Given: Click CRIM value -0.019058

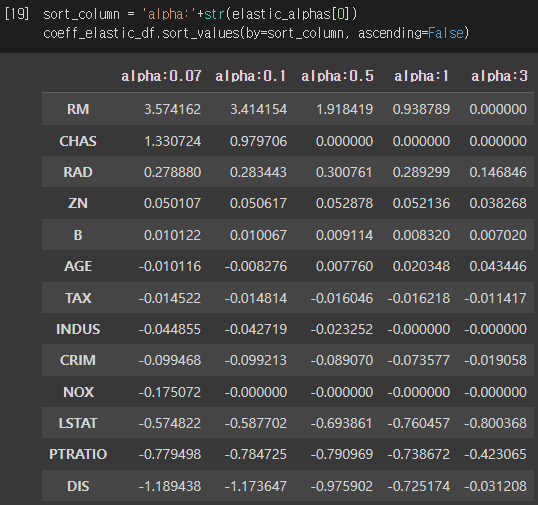Looking at the screenshot, I should 495,360.
